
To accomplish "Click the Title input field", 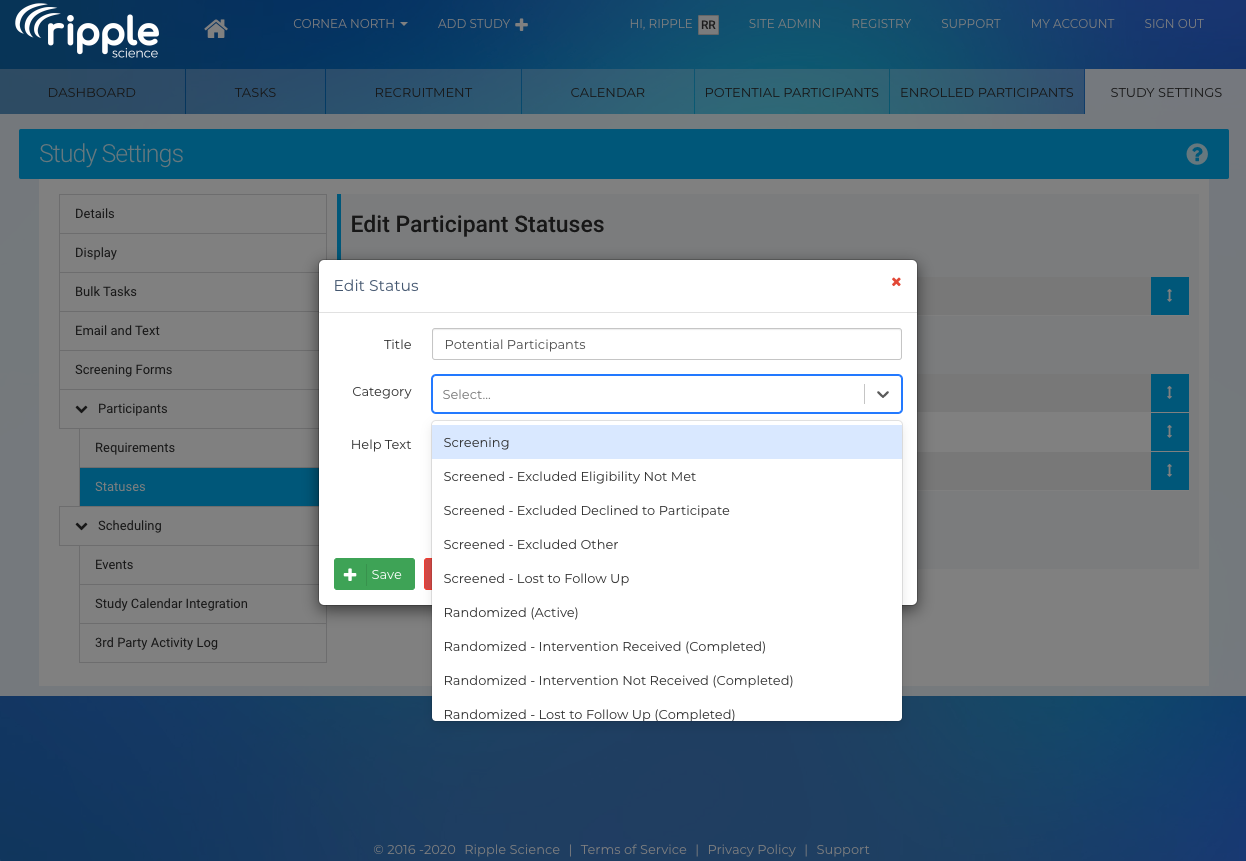I will [x=666, y=344].
